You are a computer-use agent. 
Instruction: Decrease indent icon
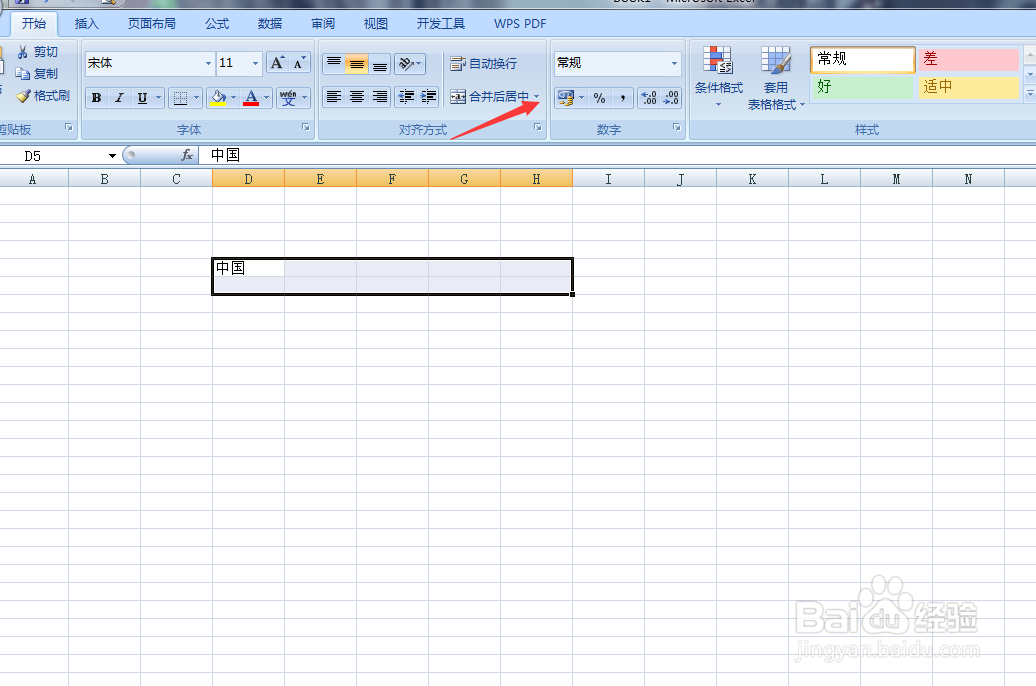[406, 97]
